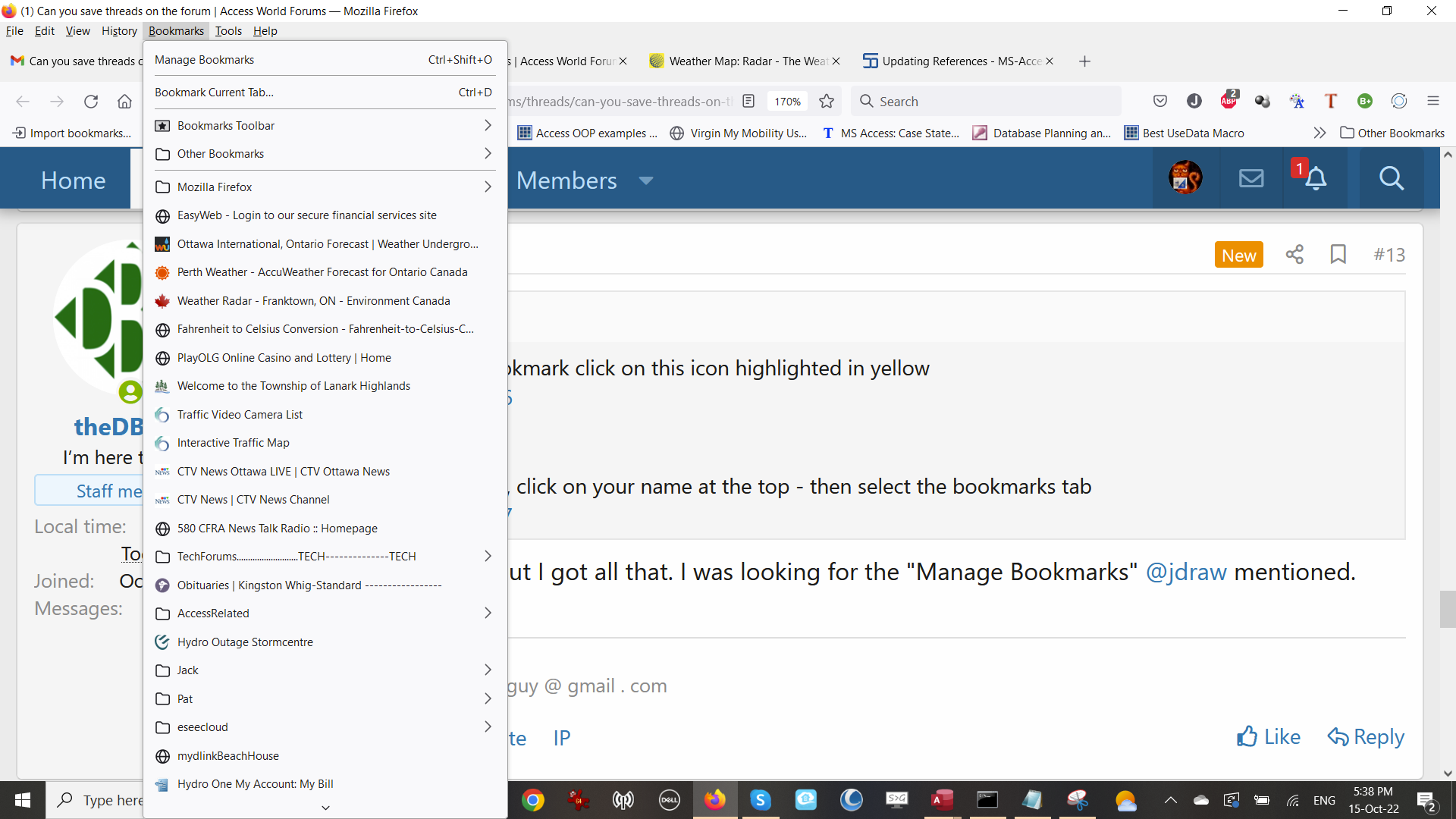
Task: Click the forum notifications bell icon
Action: pos(1316,179)
